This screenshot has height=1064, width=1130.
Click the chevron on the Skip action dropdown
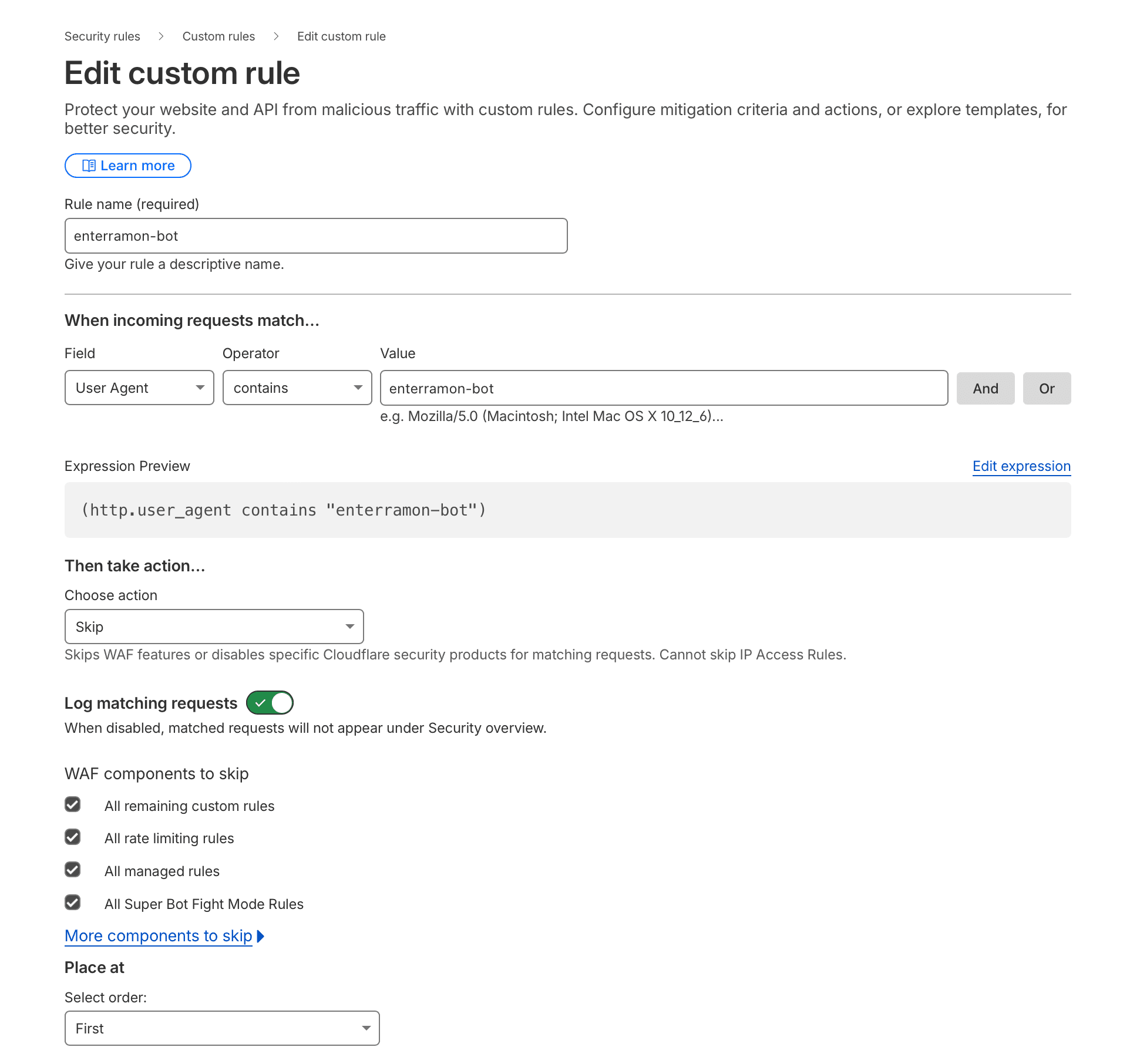coord(349,627)
